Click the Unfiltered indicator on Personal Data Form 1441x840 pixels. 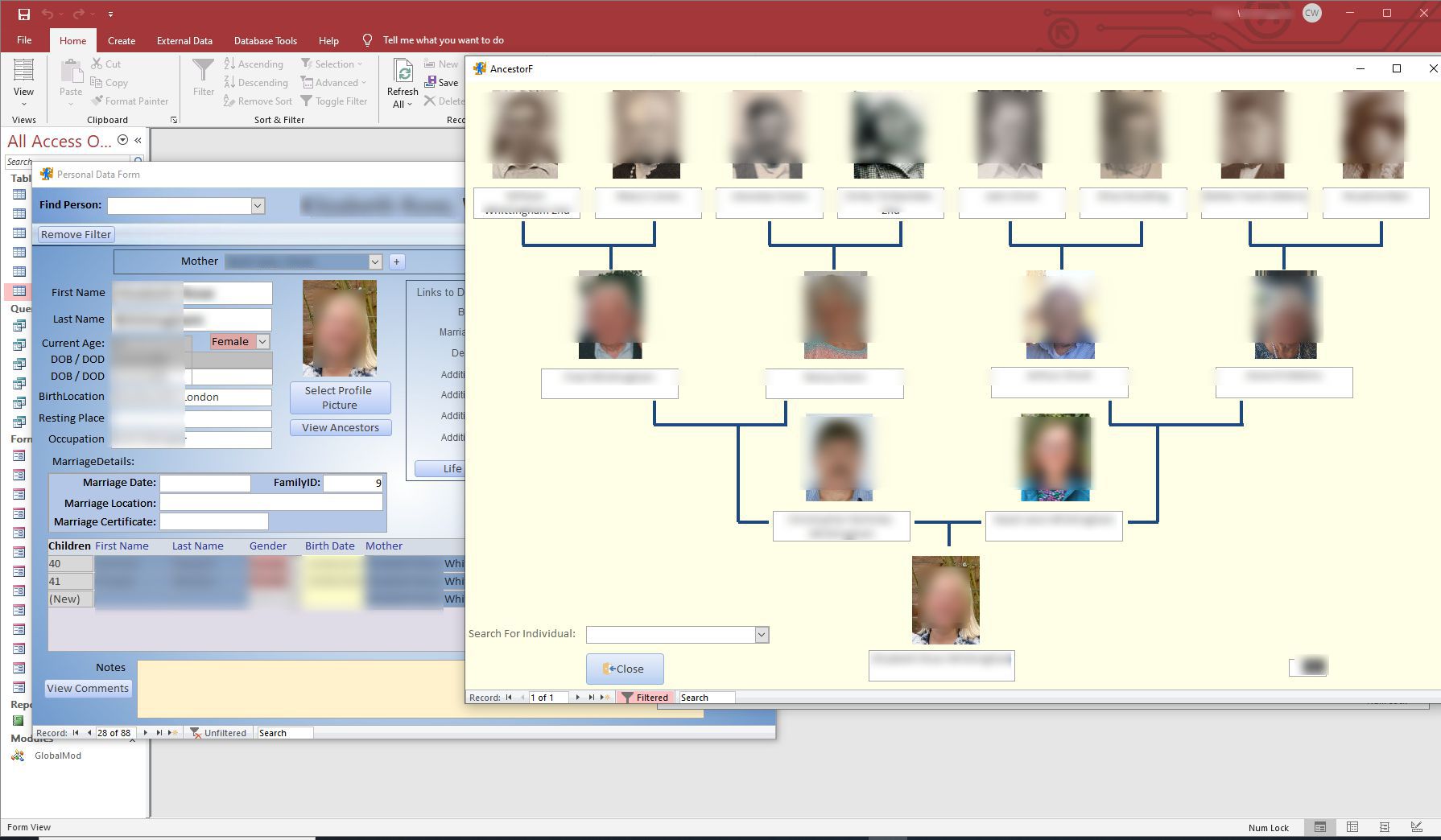pyautogui.click(x=219, y=732)
